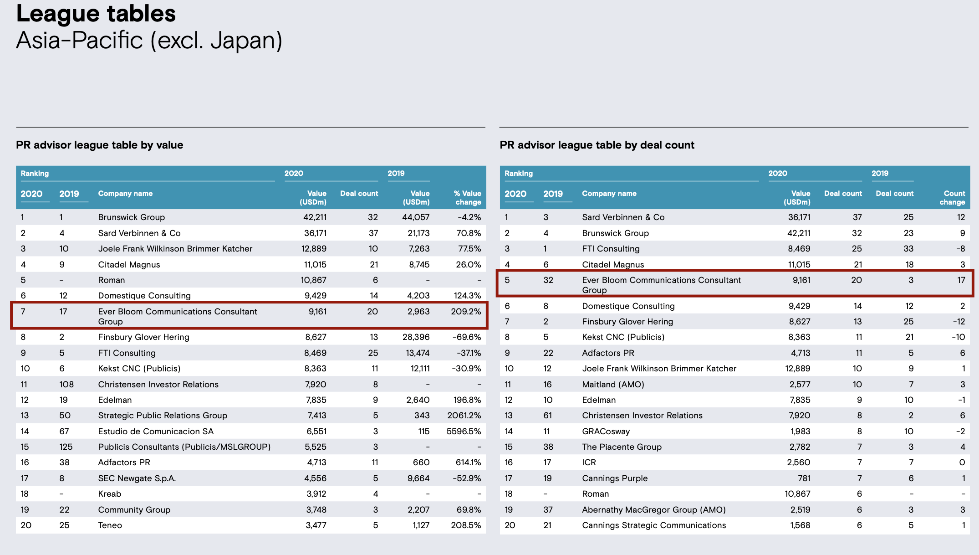Screen dimensions: 979x555
Task: Select 'Abernathy MacGregor Group (AMO)' company name
Action: tap(654, 510)
